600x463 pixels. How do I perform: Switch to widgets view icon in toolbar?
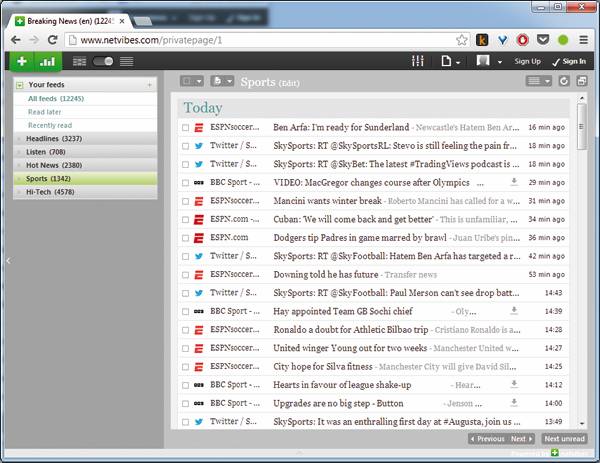coord(79,61)
